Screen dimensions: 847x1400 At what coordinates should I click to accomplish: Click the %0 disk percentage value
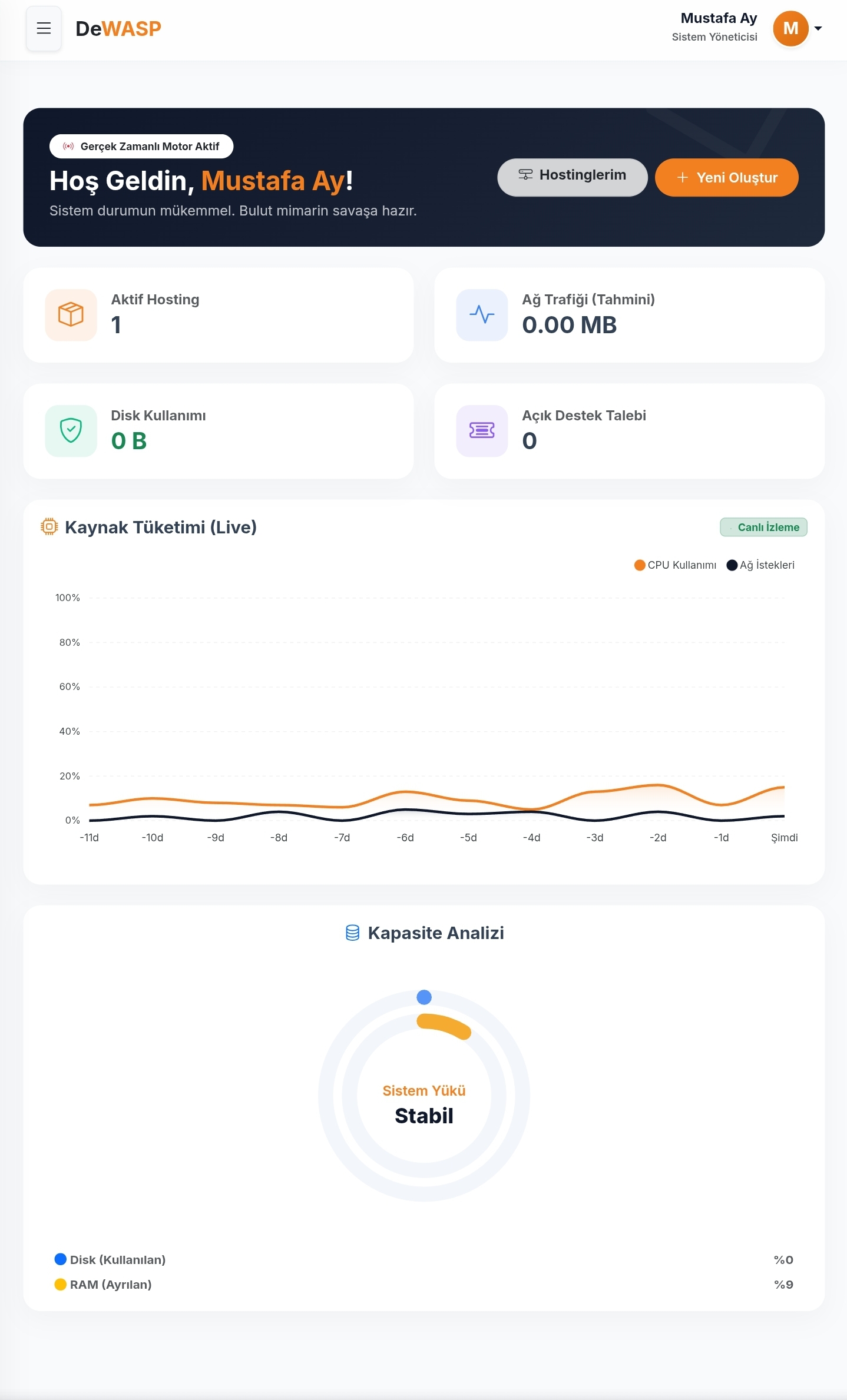[783, 1260]
